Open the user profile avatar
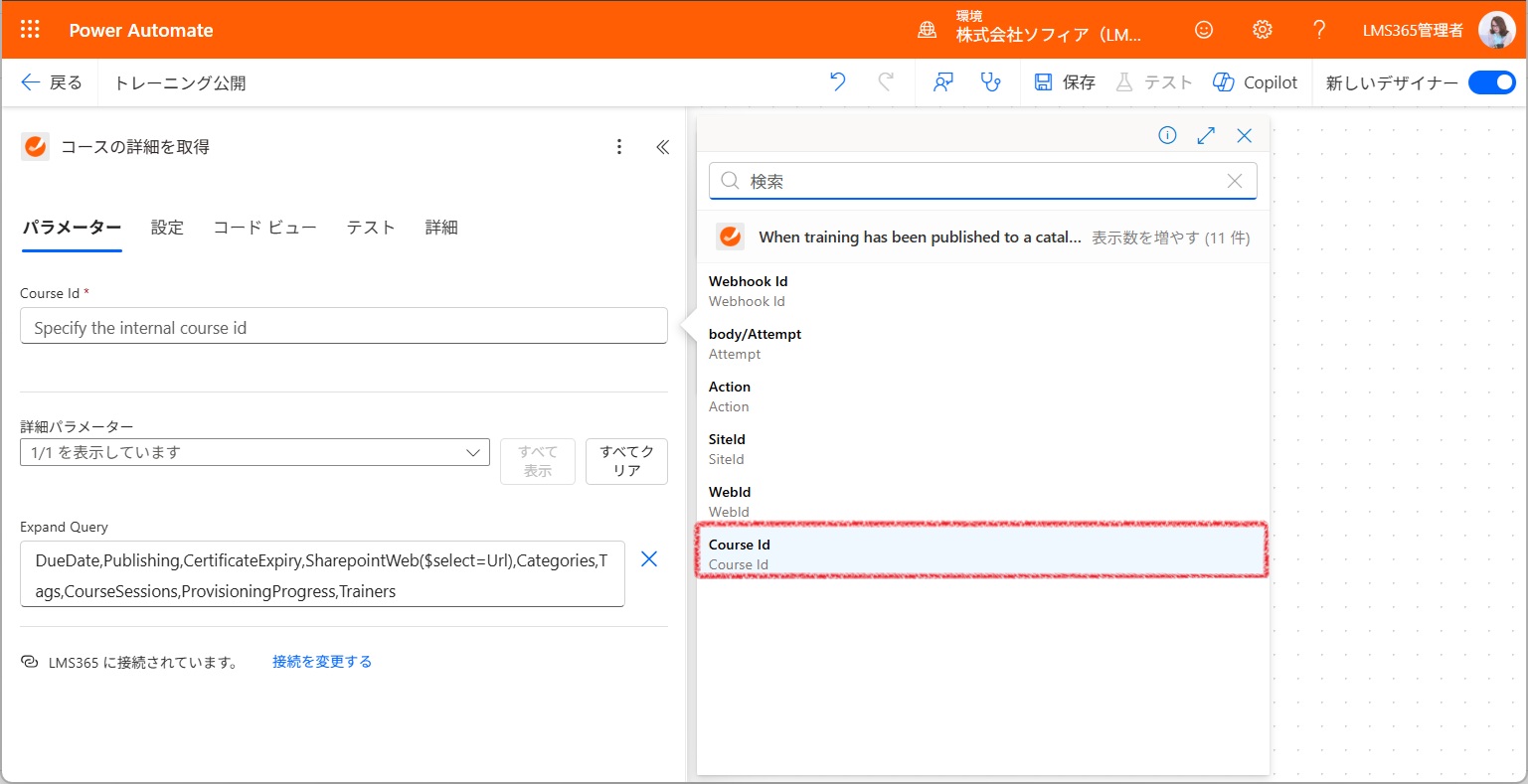The width and height of the screenshot is (1528, 784). tap(1496, 30)
